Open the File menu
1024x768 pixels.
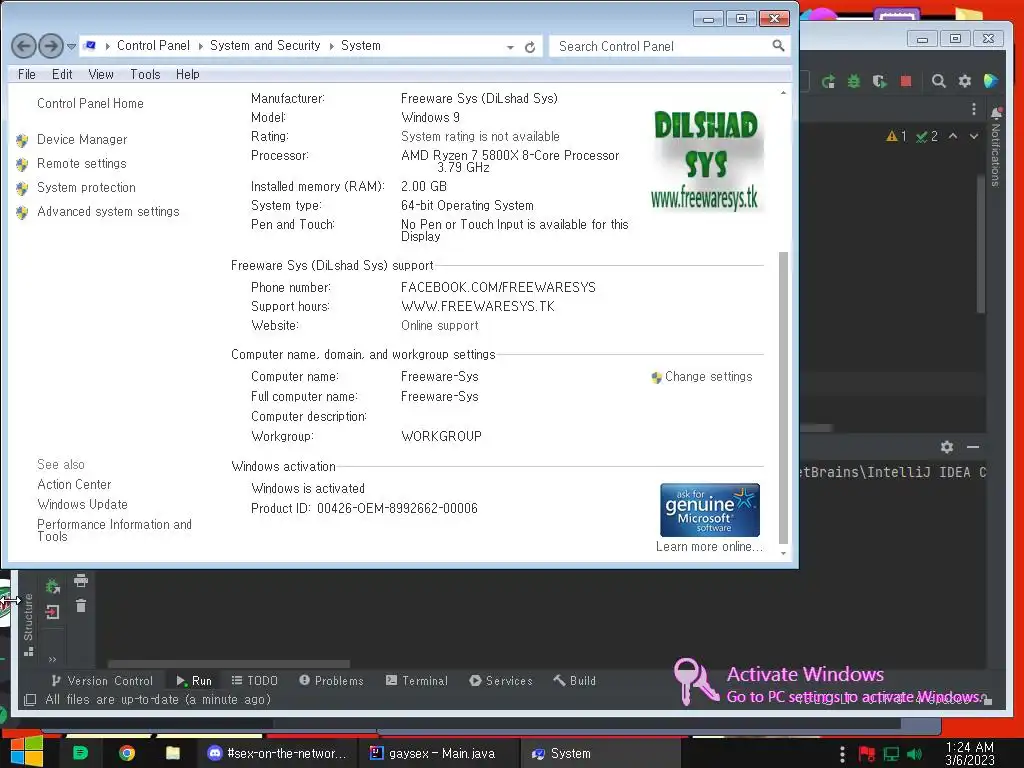[x=27, y=74]
